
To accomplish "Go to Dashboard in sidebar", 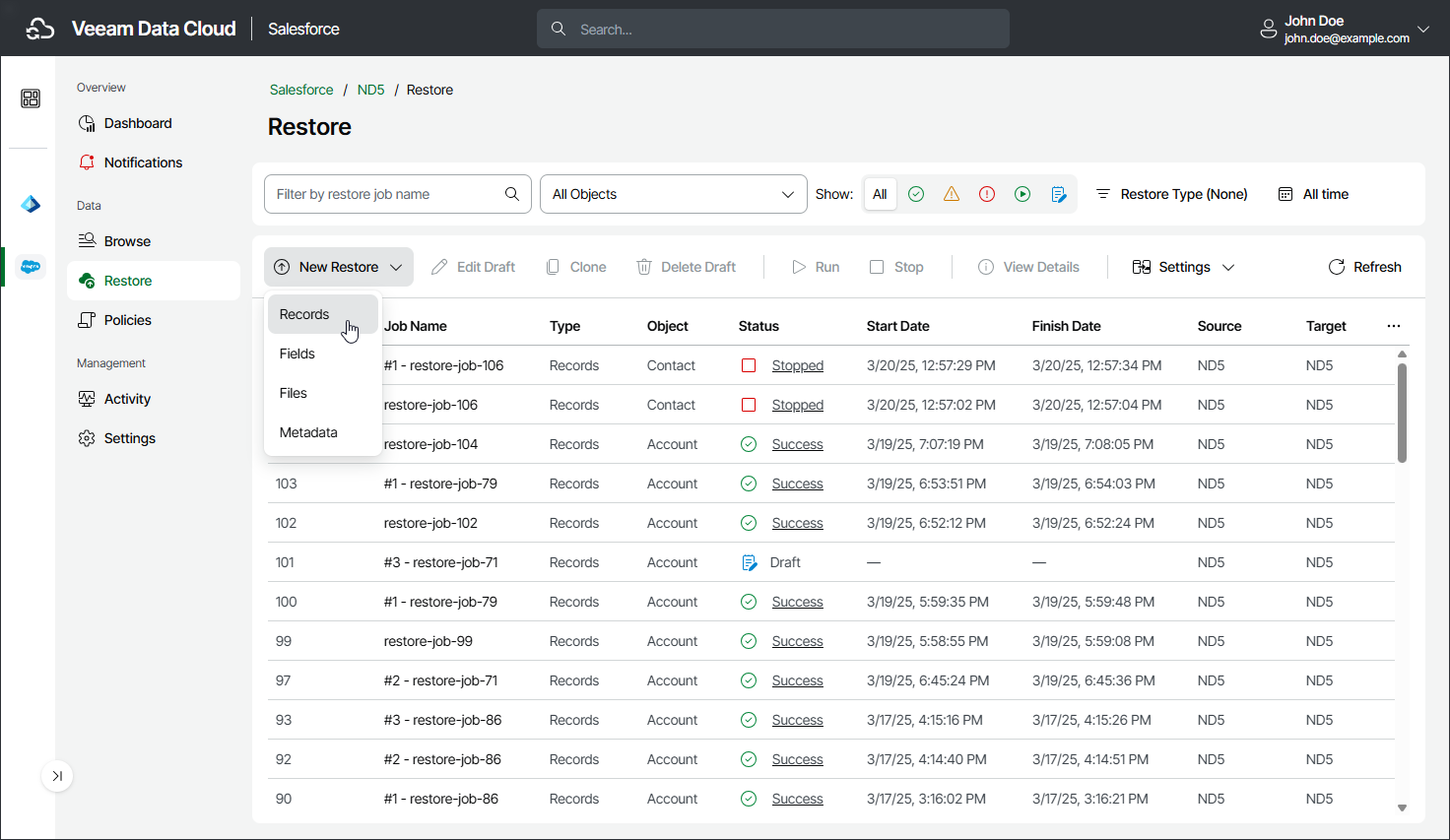I will [x=154, y=123].
